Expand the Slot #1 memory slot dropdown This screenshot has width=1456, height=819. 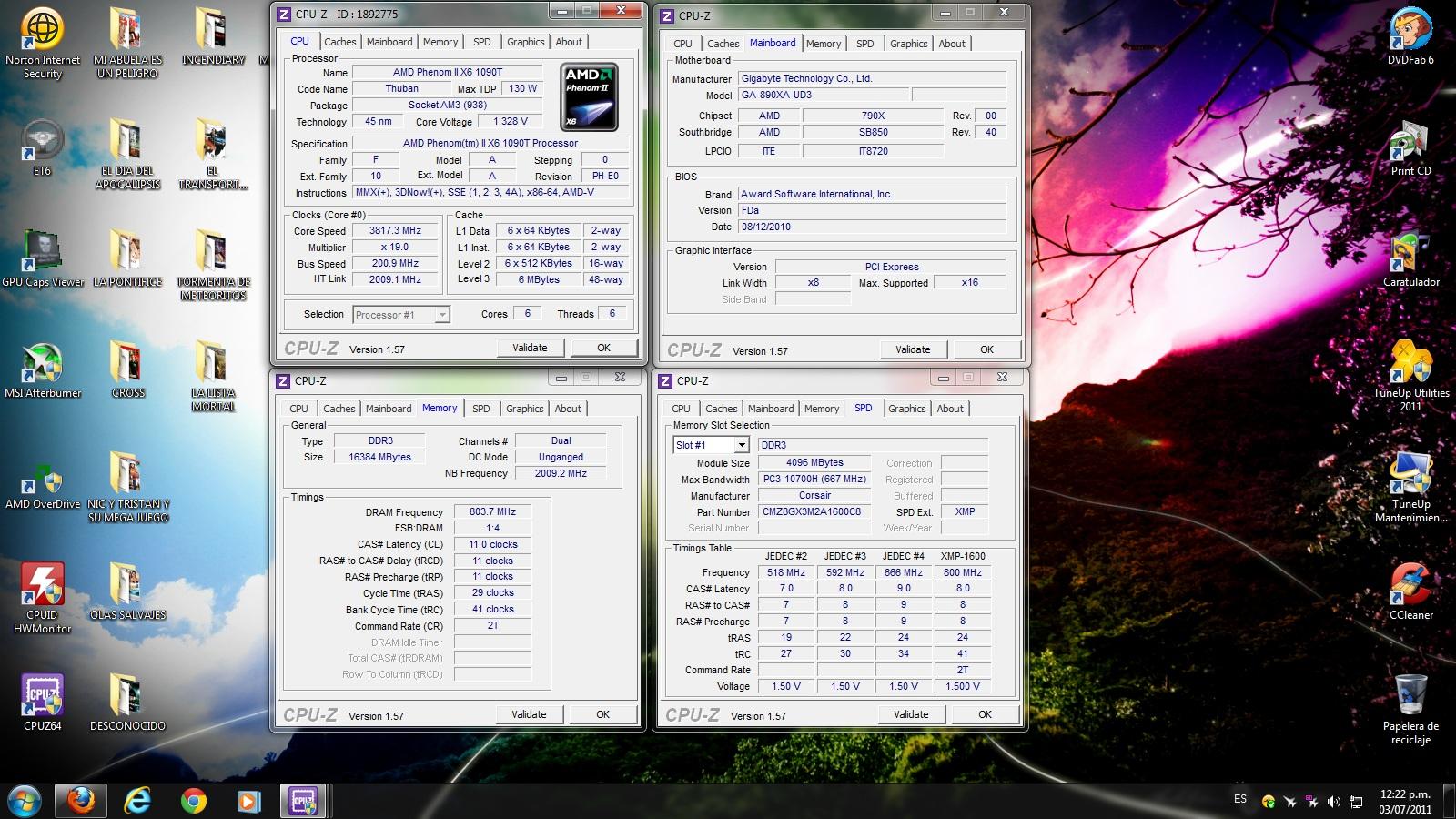coord(712,445)
